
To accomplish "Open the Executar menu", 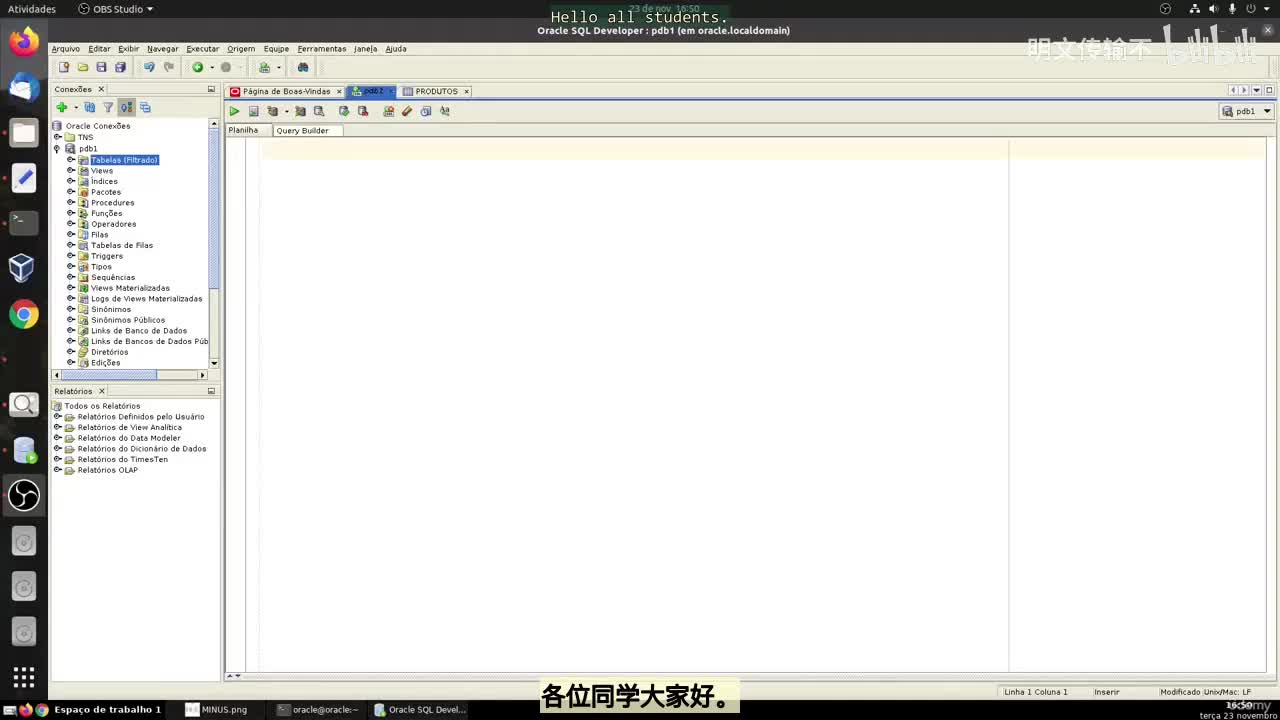I will [x=202, y=48].
